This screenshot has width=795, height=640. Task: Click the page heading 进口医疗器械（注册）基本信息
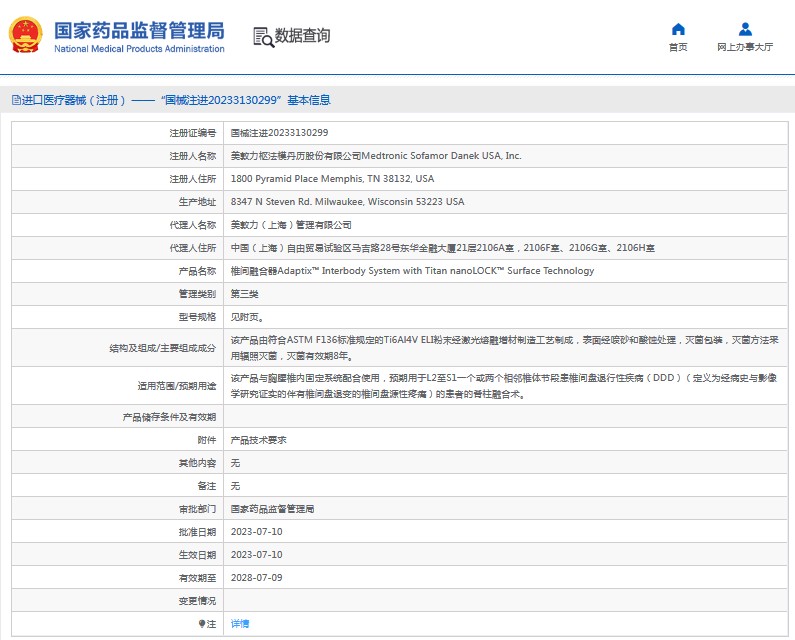pyautogui.click(x=171, y=100)
